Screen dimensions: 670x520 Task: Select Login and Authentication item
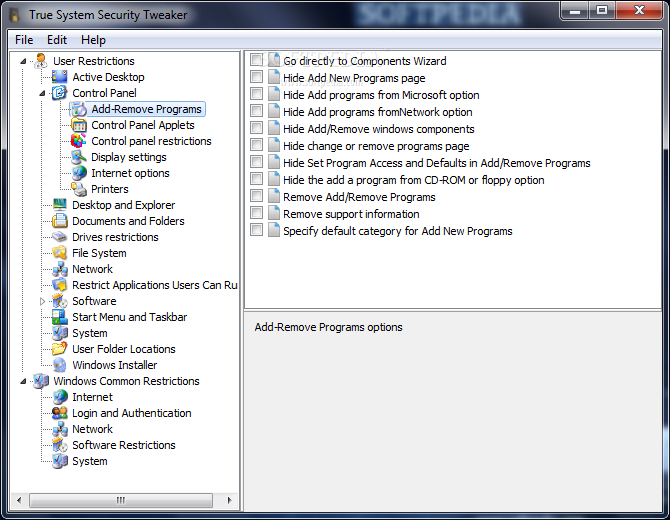click(x=132, y=413)
